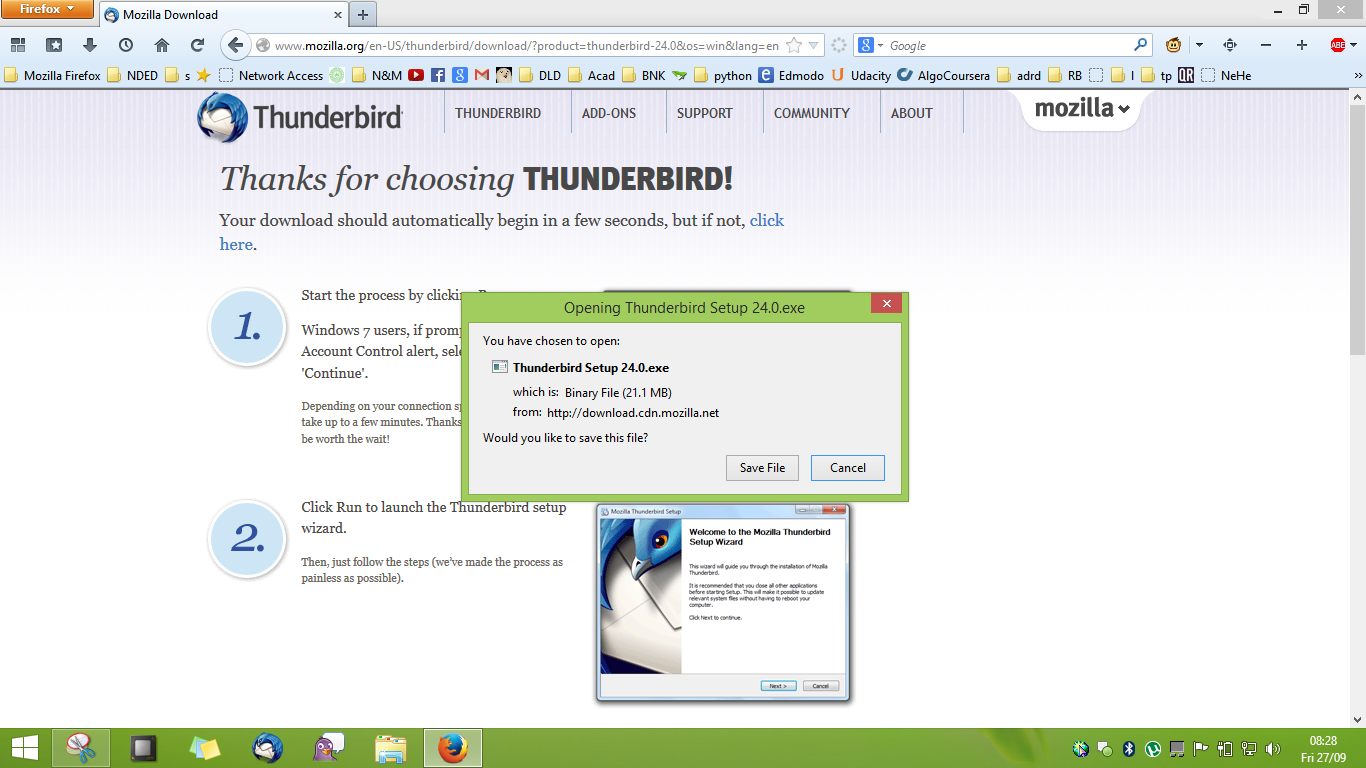1366x768 pixels.
Task: Click the Setup Wizard screenshot thumbnail
Action: (723, 602)
